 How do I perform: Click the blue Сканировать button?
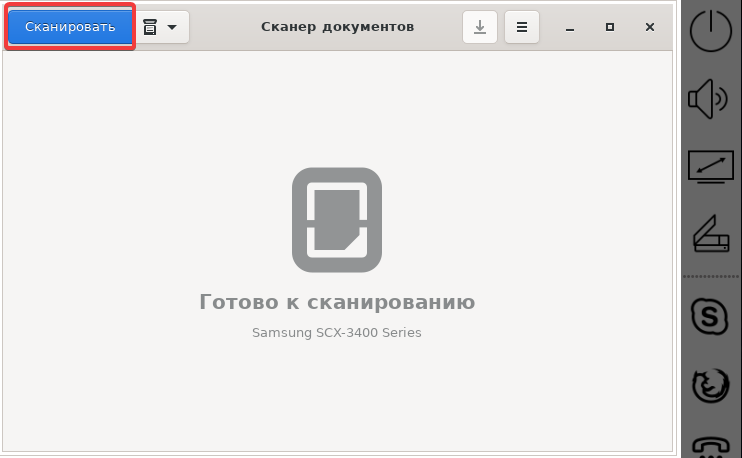point(70,27)
